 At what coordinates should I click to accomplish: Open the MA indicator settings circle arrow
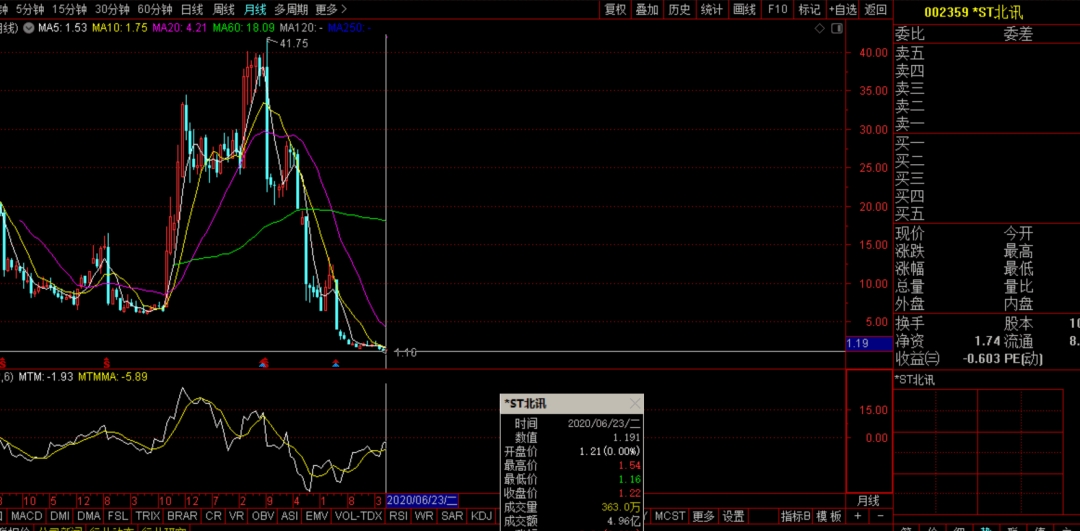(27, 27)
